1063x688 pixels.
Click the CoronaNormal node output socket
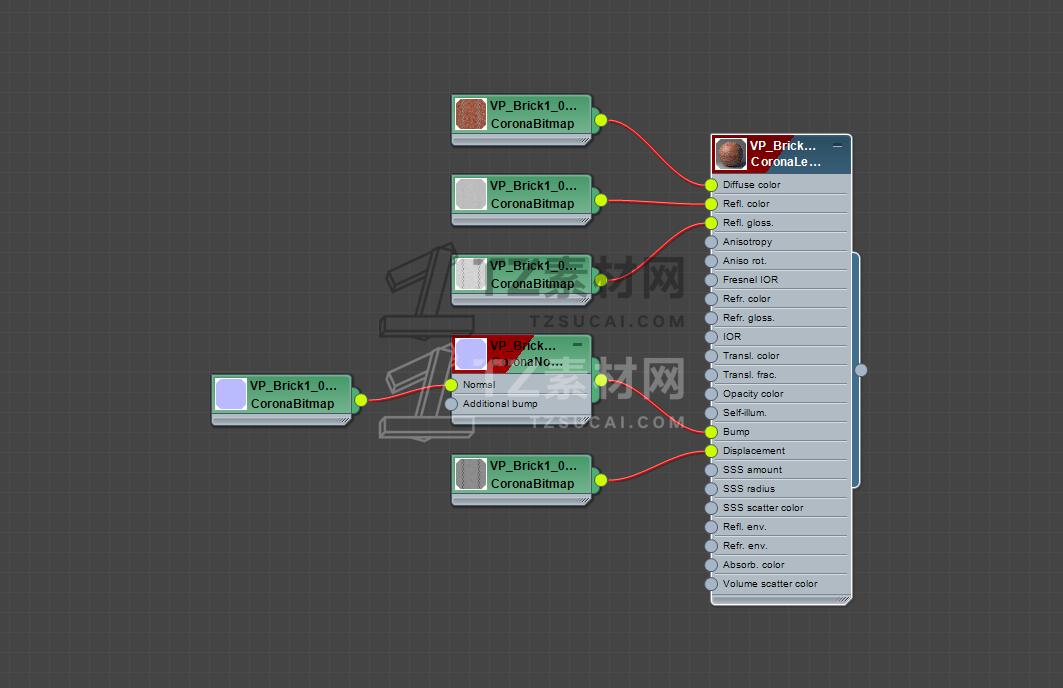click(601, 380)
